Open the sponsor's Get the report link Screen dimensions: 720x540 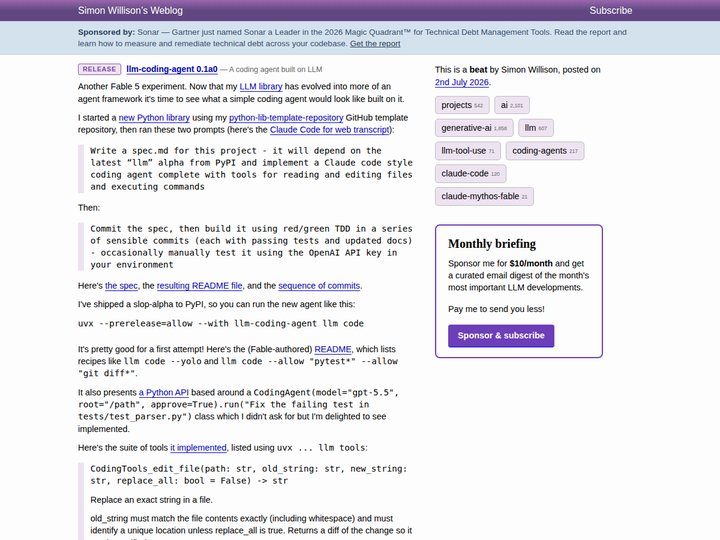[375, 44]
